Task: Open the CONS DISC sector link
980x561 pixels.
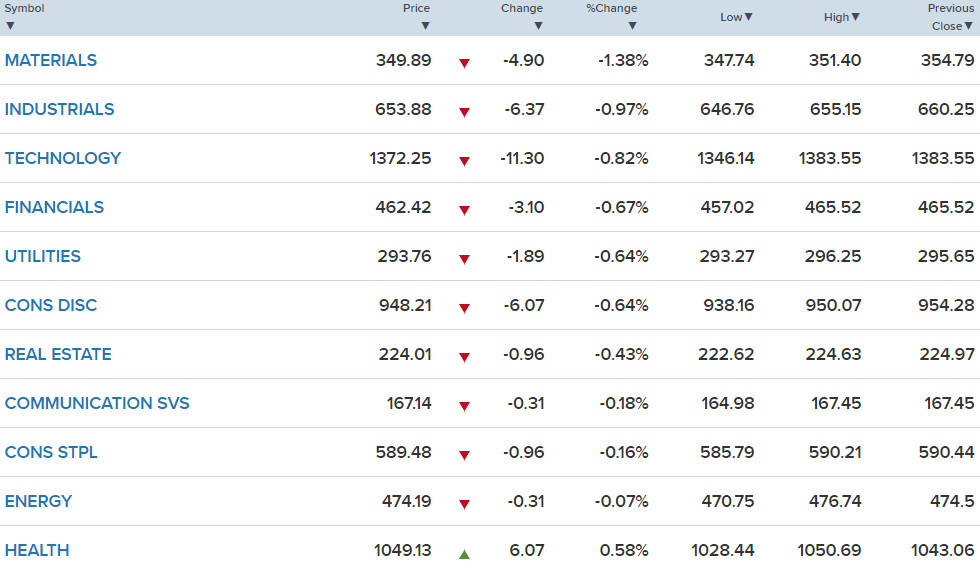Action: pyautogui.click(x=51, y=305)
